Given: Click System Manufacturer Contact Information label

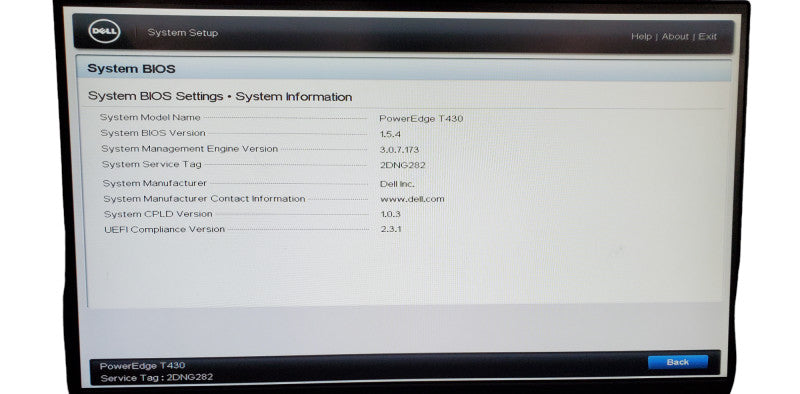Looking at the screenshot, I should (204, 199).
